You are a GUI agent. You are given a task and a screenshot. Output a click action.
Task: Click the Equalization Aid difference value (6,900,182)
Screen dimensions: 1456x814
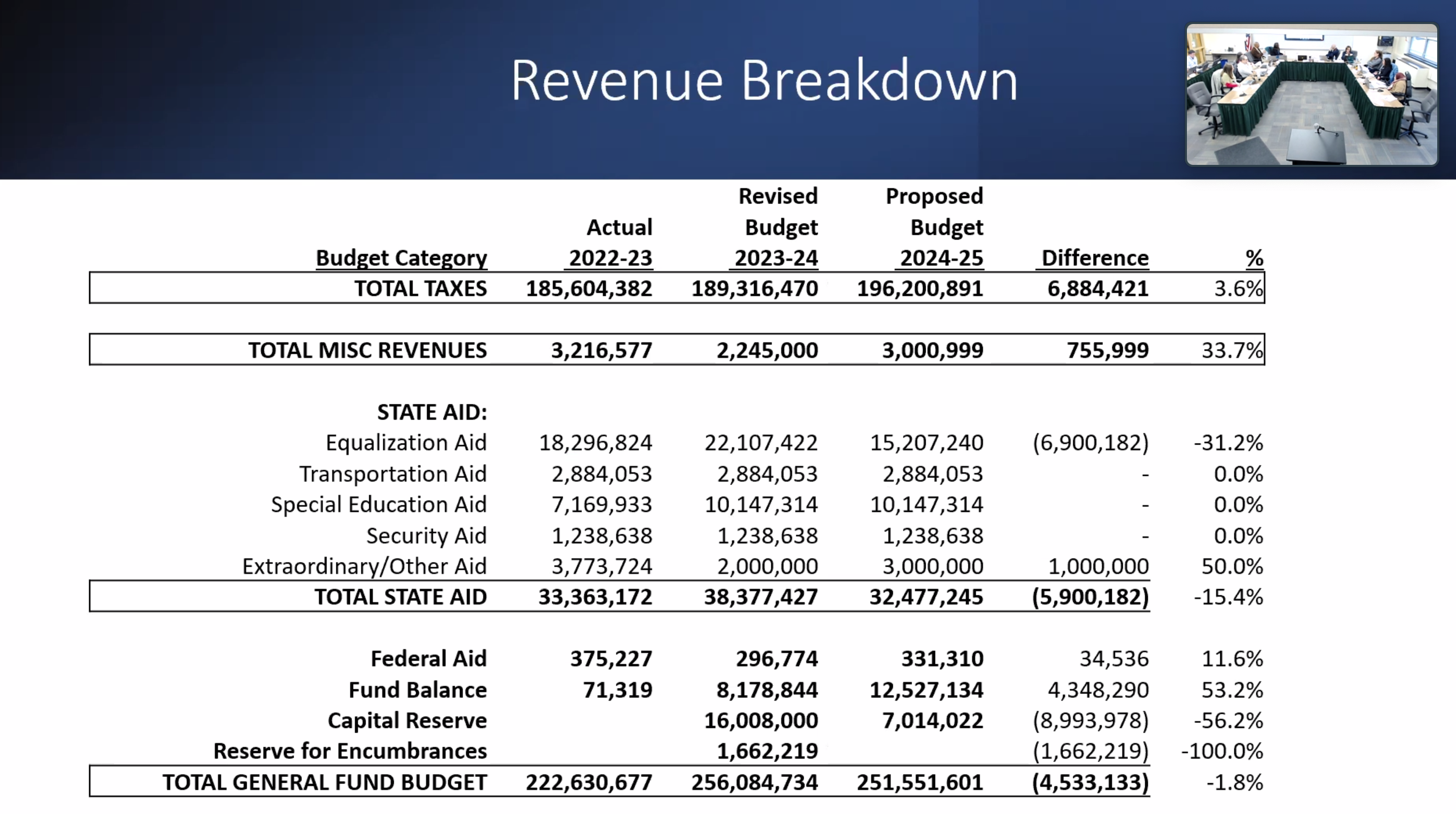coord(1090,442)
